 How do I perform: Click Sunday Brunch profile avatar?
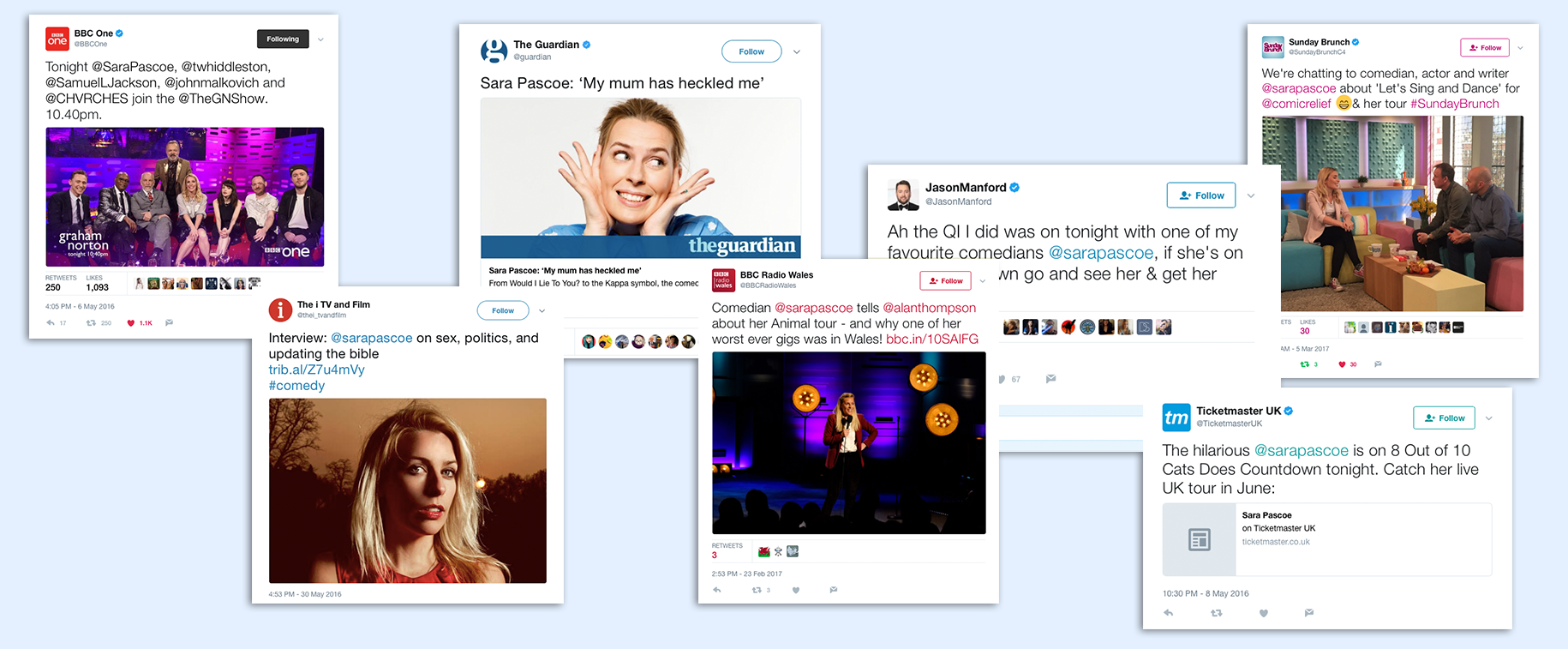tap(1273, 47)
